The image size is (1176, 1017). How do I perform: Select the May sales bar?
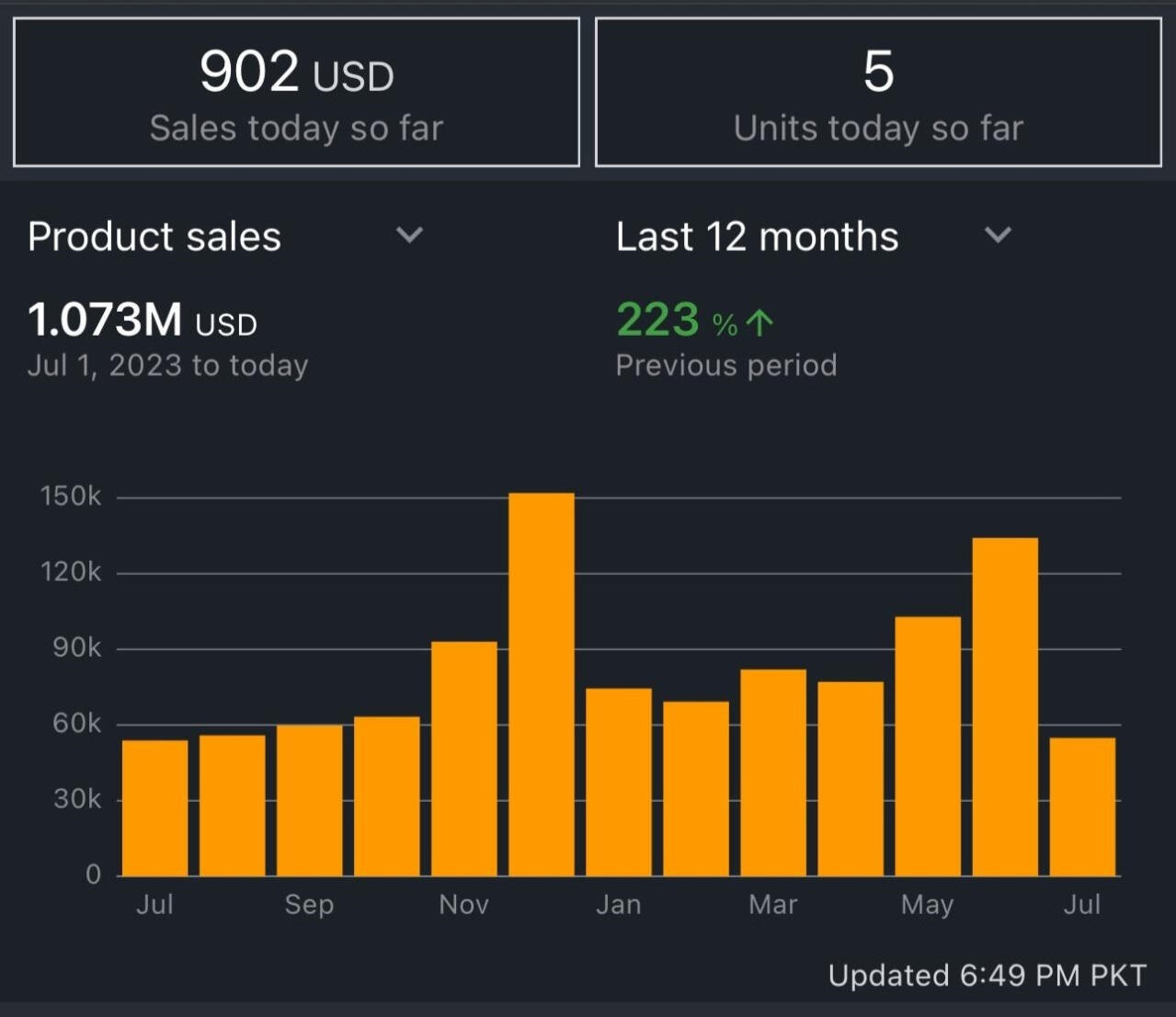pyautogui.click(x=928, y=746)
